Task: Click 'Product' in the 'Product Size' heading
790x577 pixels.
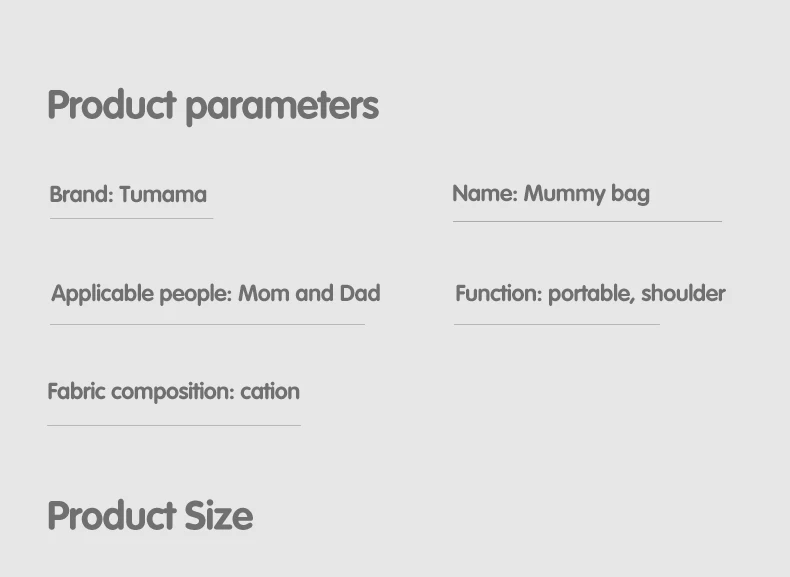Action: [112, 516]
